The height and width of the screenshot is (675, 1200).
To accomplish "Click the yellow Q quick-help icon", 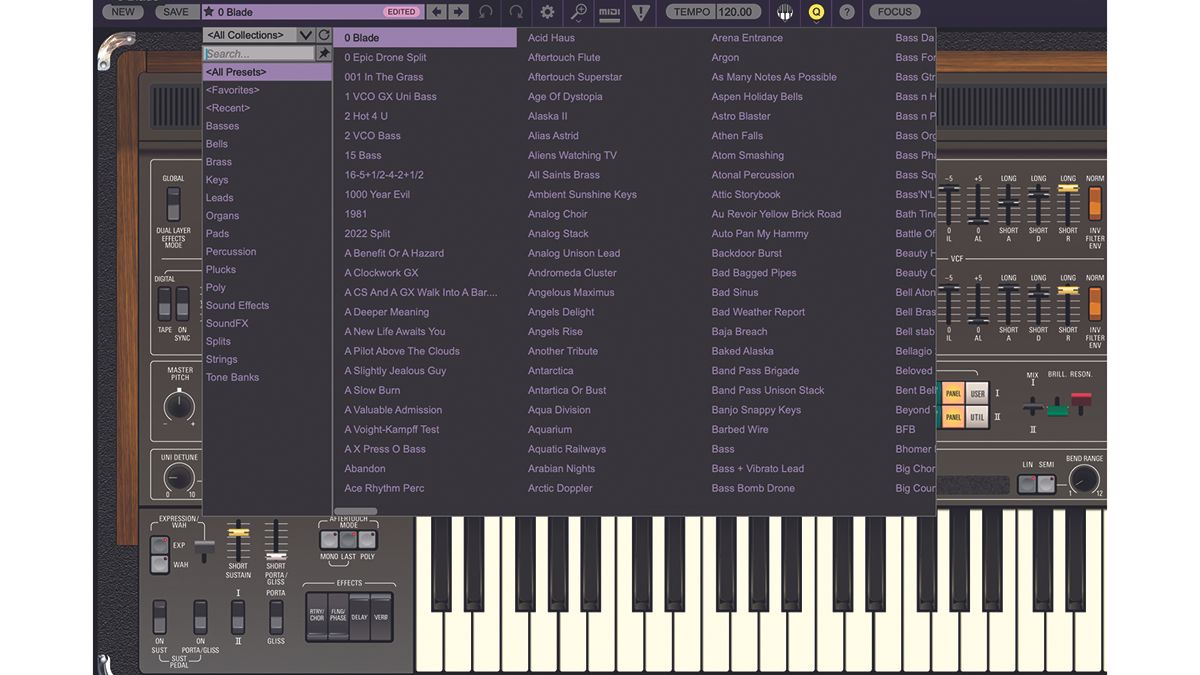I will tap(816, 12).
